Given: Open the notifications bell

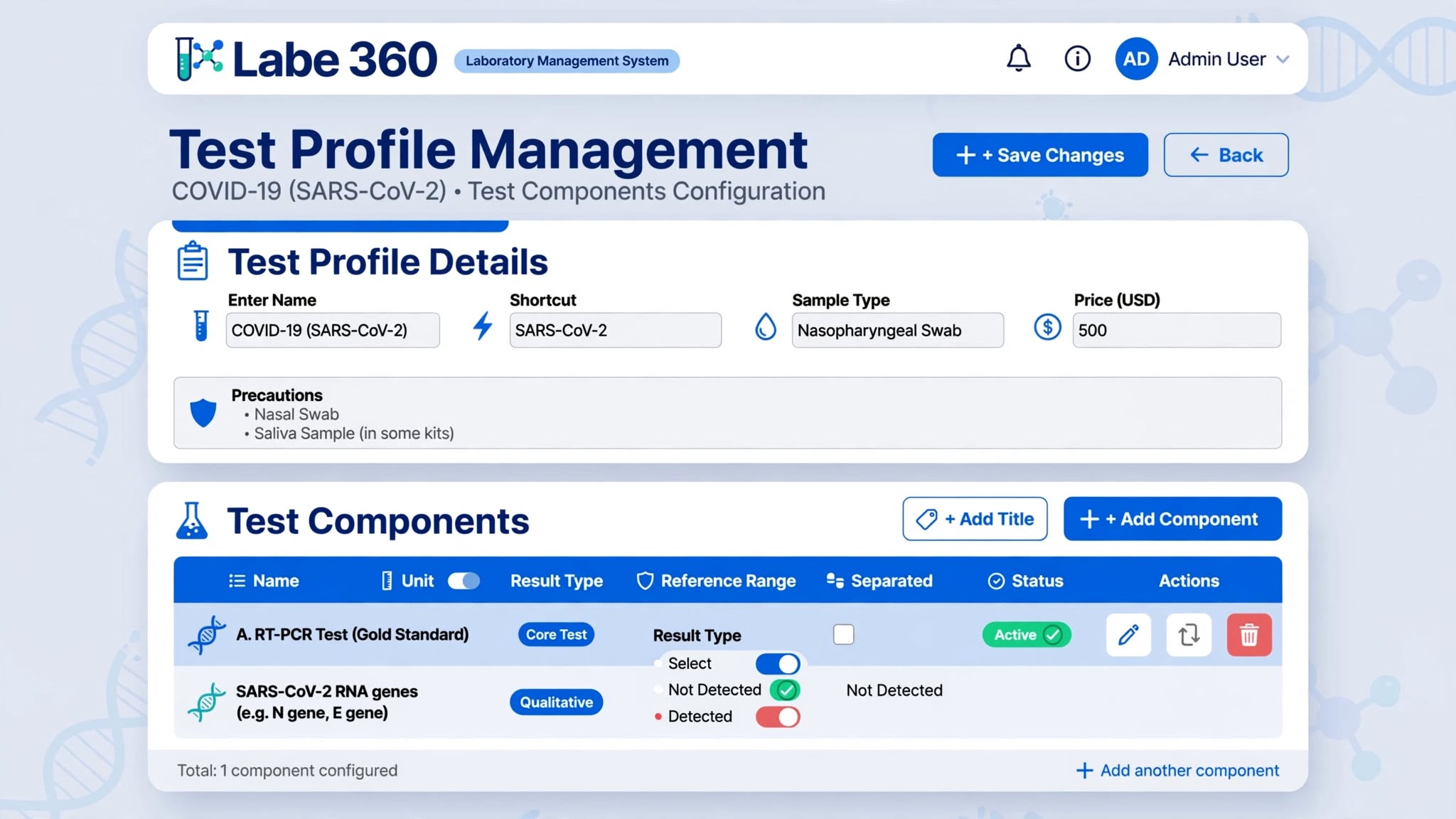Looking at the screenshot, I should [1018, 58].
